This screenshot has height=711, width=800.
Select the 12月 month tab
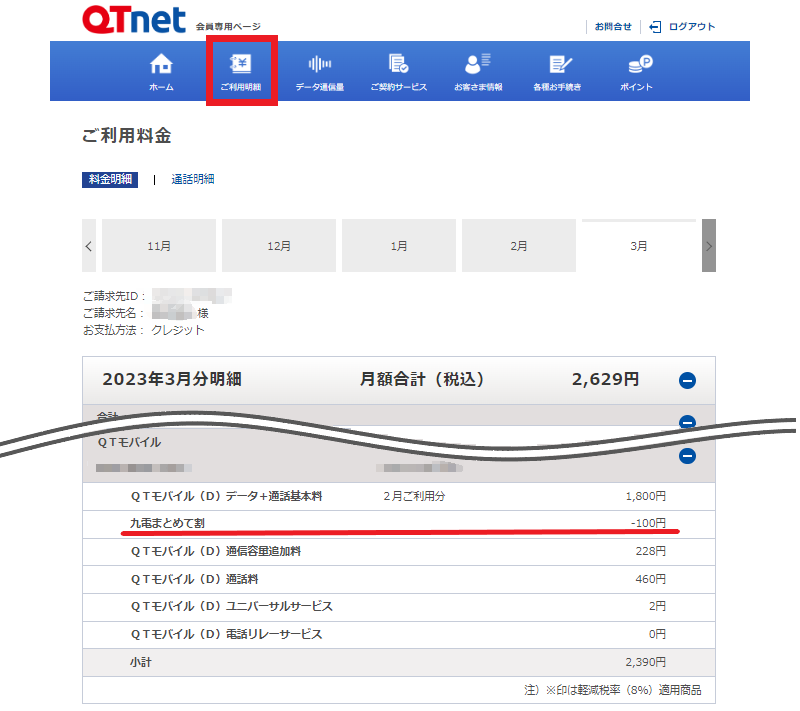(x=279, y=246)
